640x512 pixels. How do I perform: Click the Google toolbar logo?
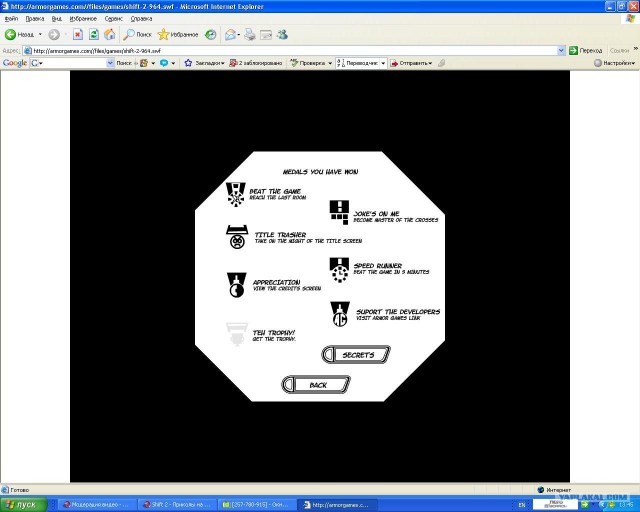click(x=15, y=63)
